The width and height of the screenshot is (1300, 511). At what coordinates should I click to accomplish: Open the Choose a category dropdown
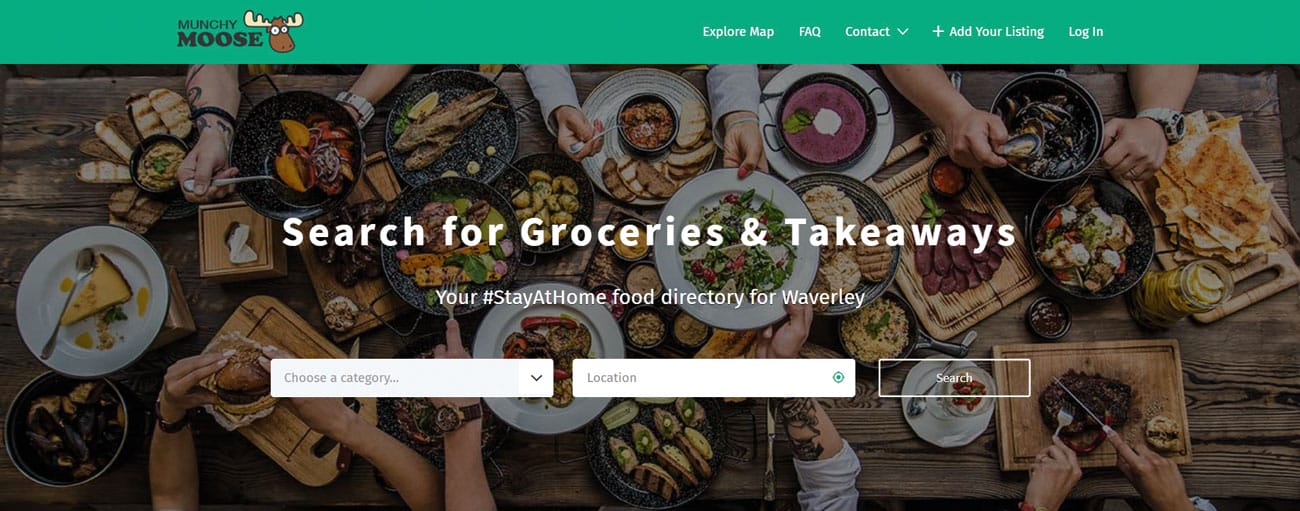pos(411,378)
